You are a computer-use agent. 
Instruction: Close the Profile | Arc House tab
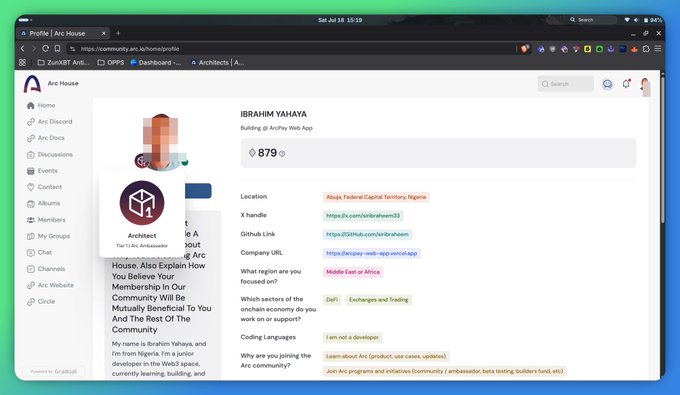[x=104, y=33]
